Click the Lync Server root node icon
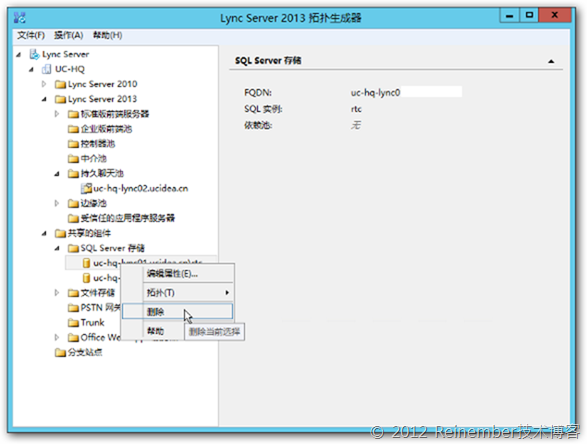The width and height of the screenshot is (587, 444). tap(34, 54)
